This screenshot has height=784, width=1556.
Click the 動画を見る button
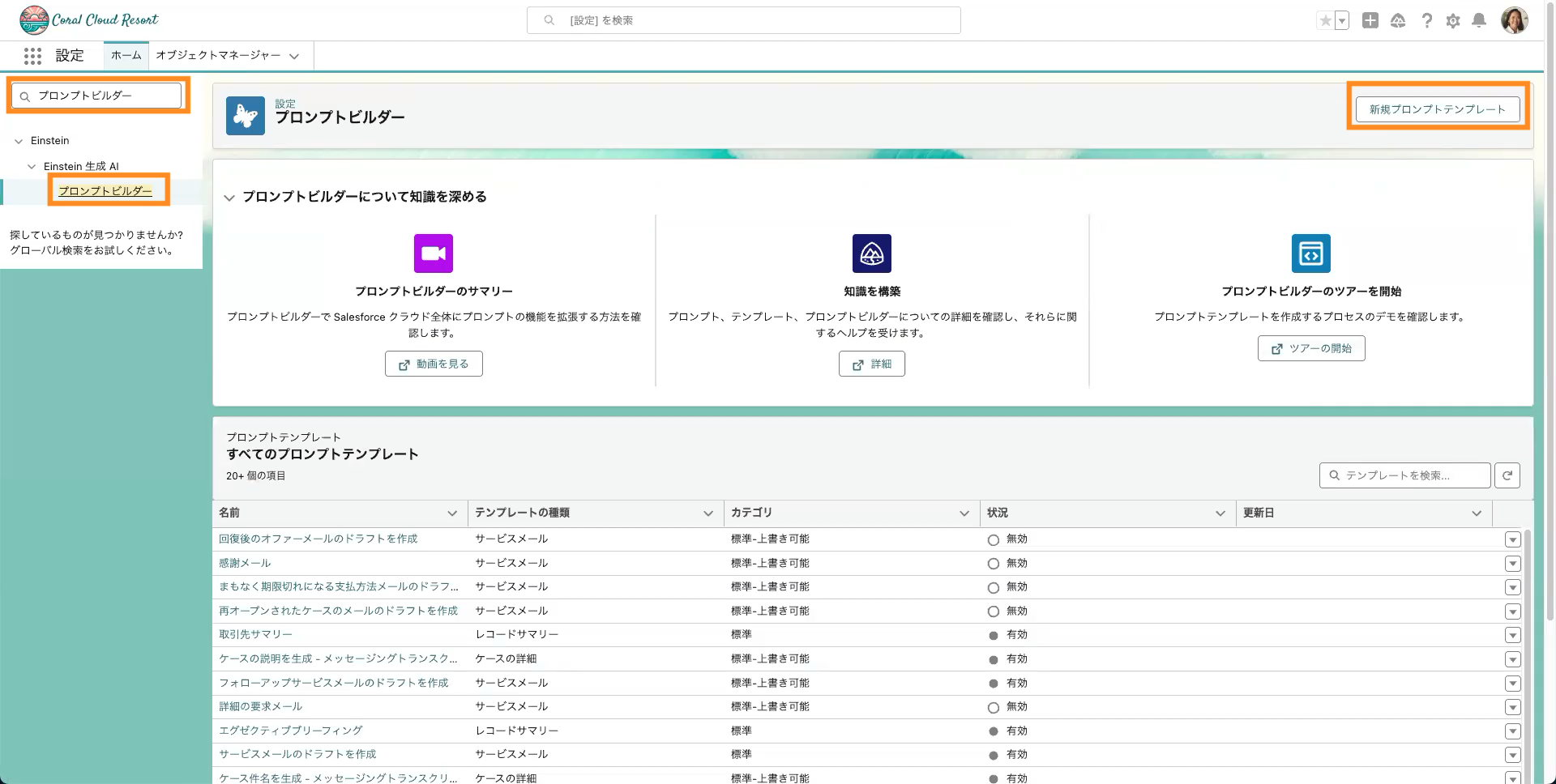coord(434,364)
